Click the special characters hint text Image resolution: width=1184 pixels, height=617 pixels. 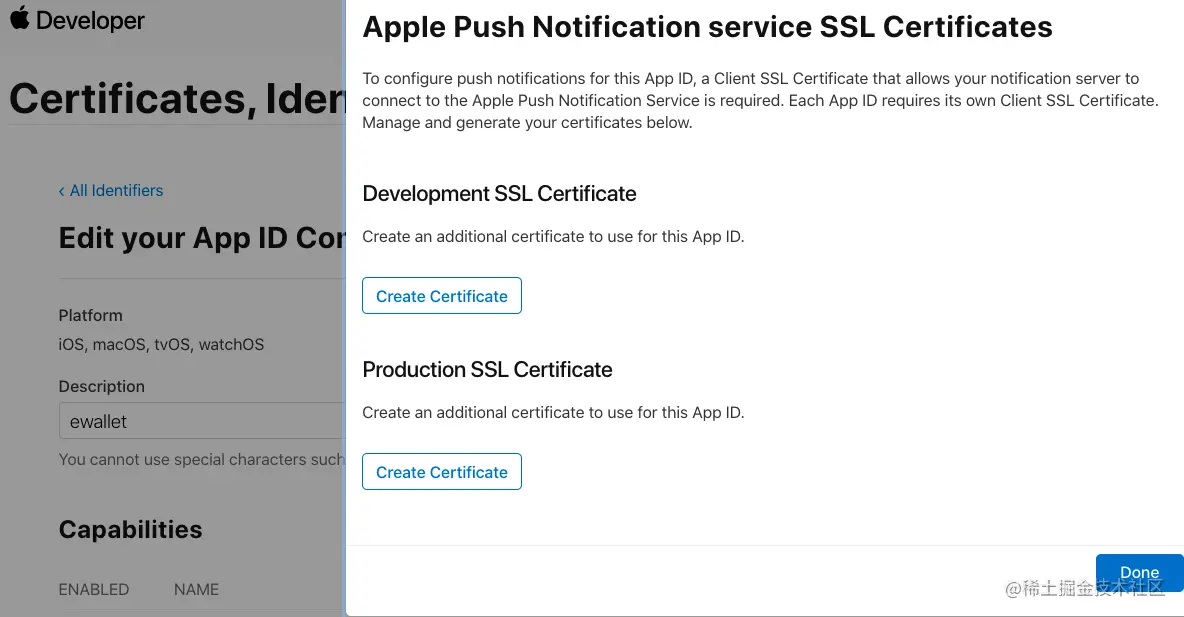[200, 459]
